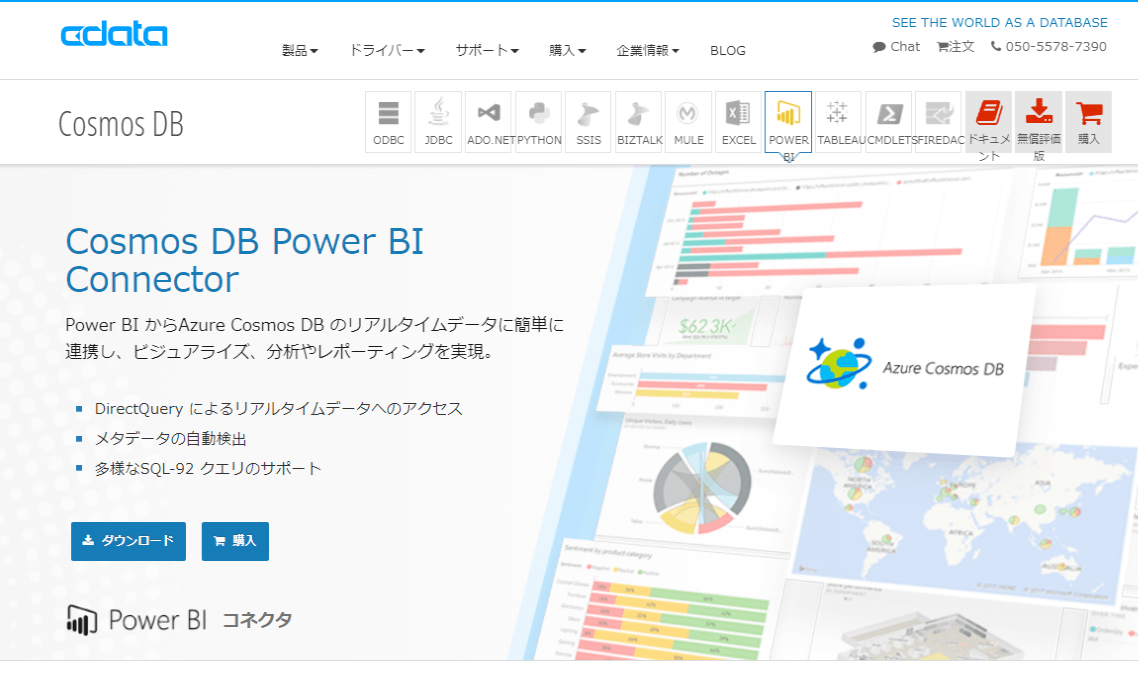Expand the 企業情報 menu

pos(648,50)
